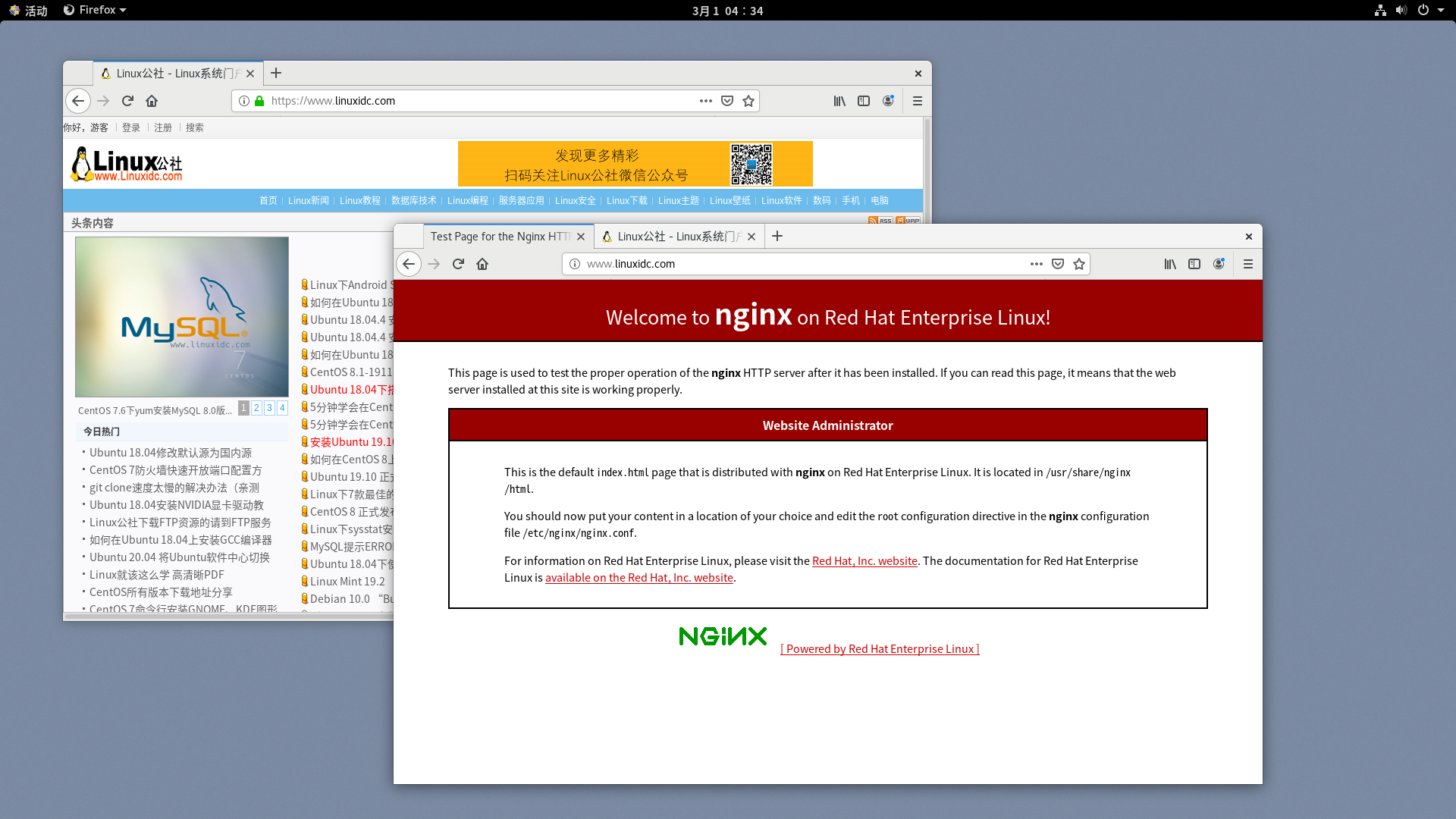Reload the nginx test page

(458, 264)
